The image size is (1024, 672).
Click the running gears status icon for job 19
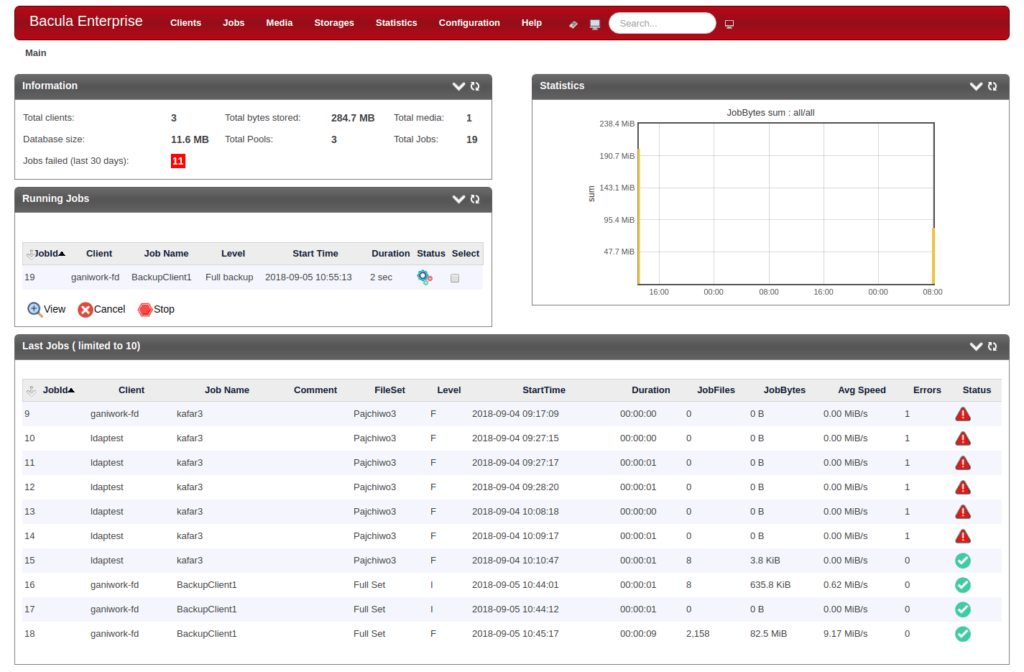click(424, 277)
